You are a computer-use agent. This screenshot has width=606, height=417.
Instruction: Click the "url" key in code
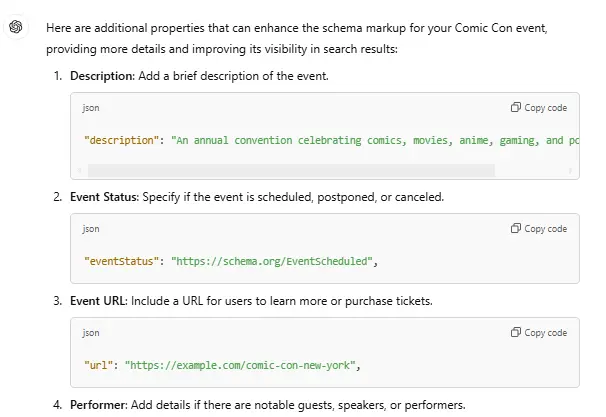99,366
